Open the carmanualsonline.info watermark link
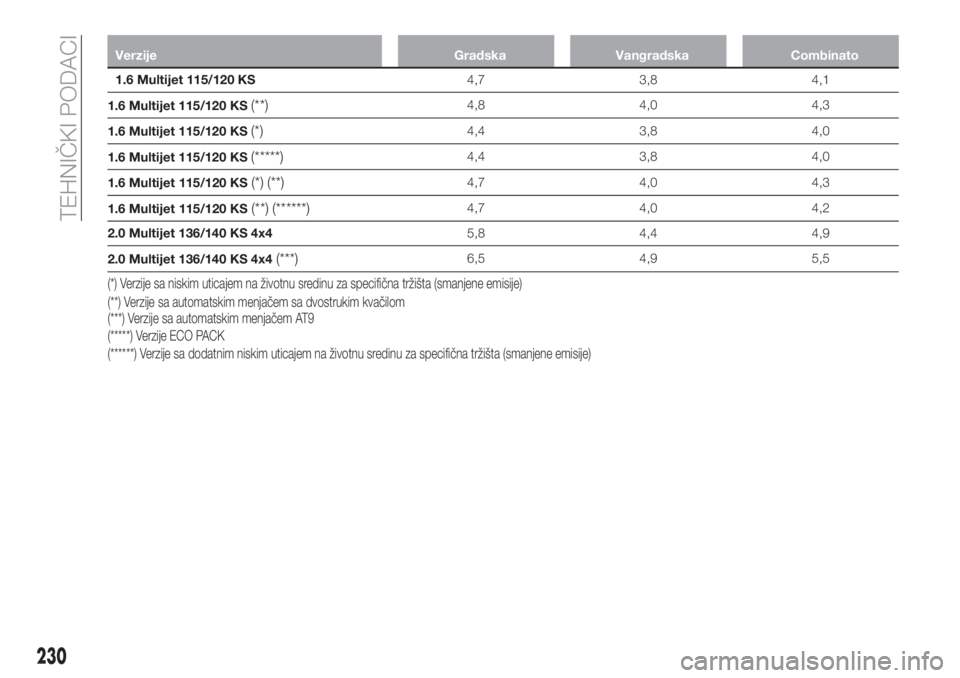Viewport: 960px width, 678px height. coord(812,661)
